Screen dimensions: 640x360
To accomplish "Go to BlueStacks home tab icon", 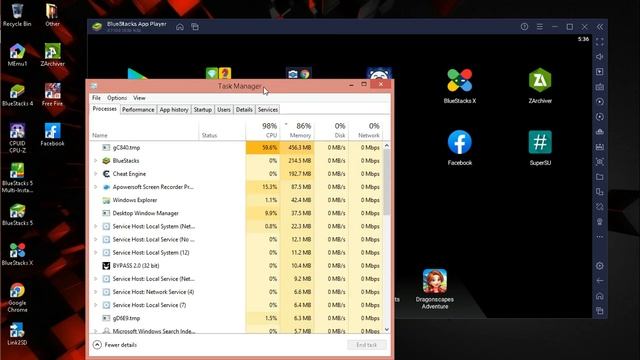I will point(180,27).
